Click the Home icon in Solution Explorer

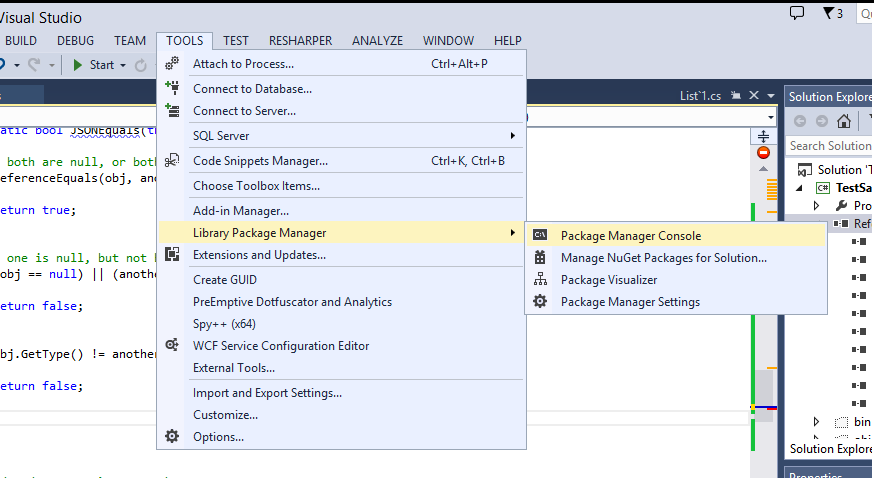[x=845, y=121]
